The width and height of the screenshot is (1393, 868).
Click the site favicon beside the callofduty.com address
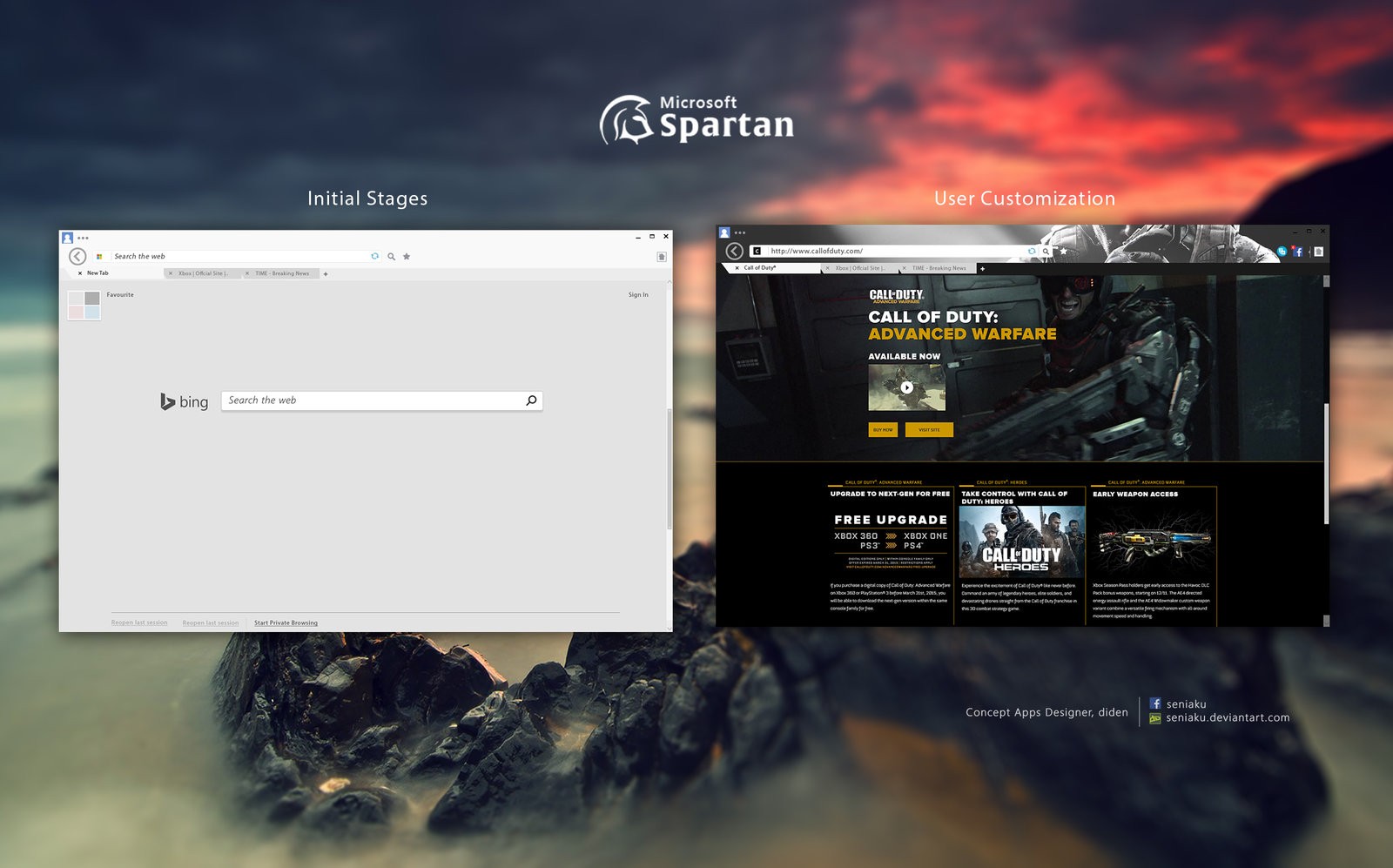click(757, 251)
